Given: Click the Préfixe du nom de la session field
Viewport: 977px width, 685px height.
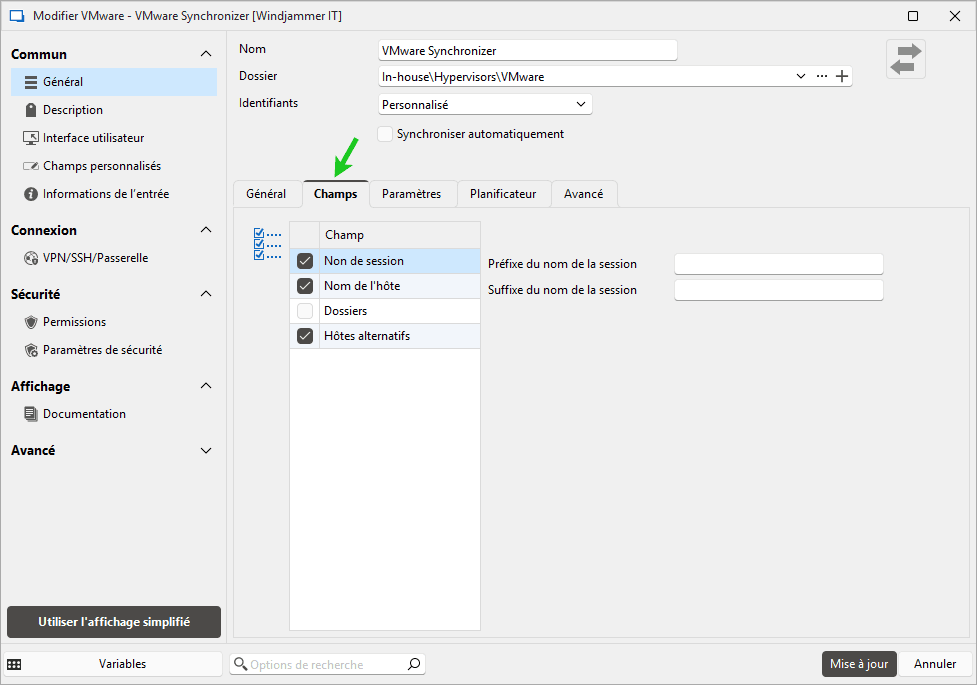Looking at the screenshot, I should (x=778, y=264).
